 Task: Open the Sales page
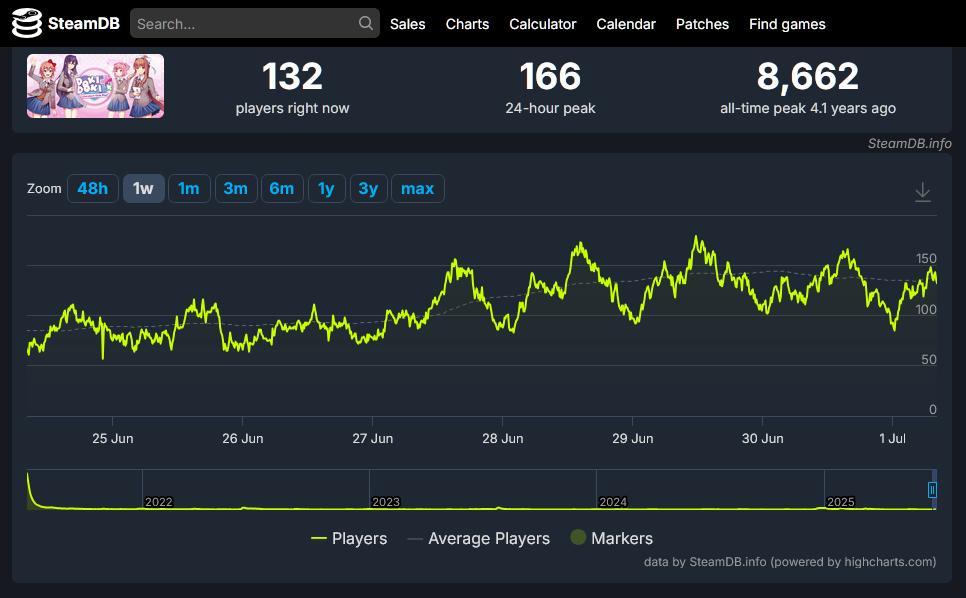tap(407, 24)
